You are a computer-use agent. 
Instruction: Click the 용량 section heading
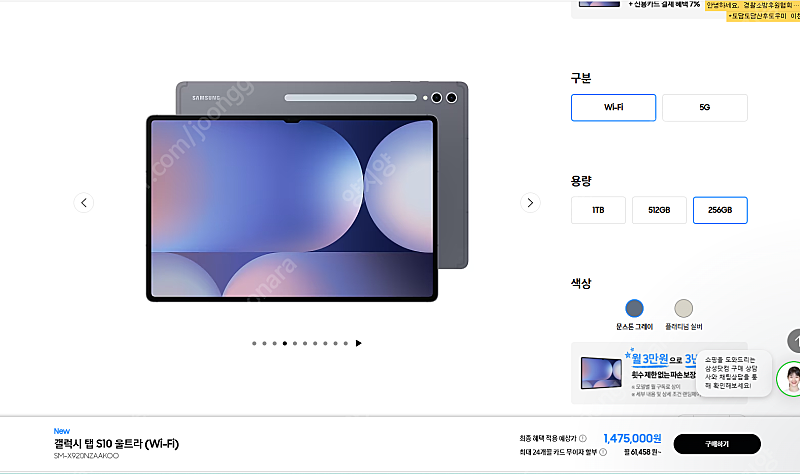pos(581,181)
